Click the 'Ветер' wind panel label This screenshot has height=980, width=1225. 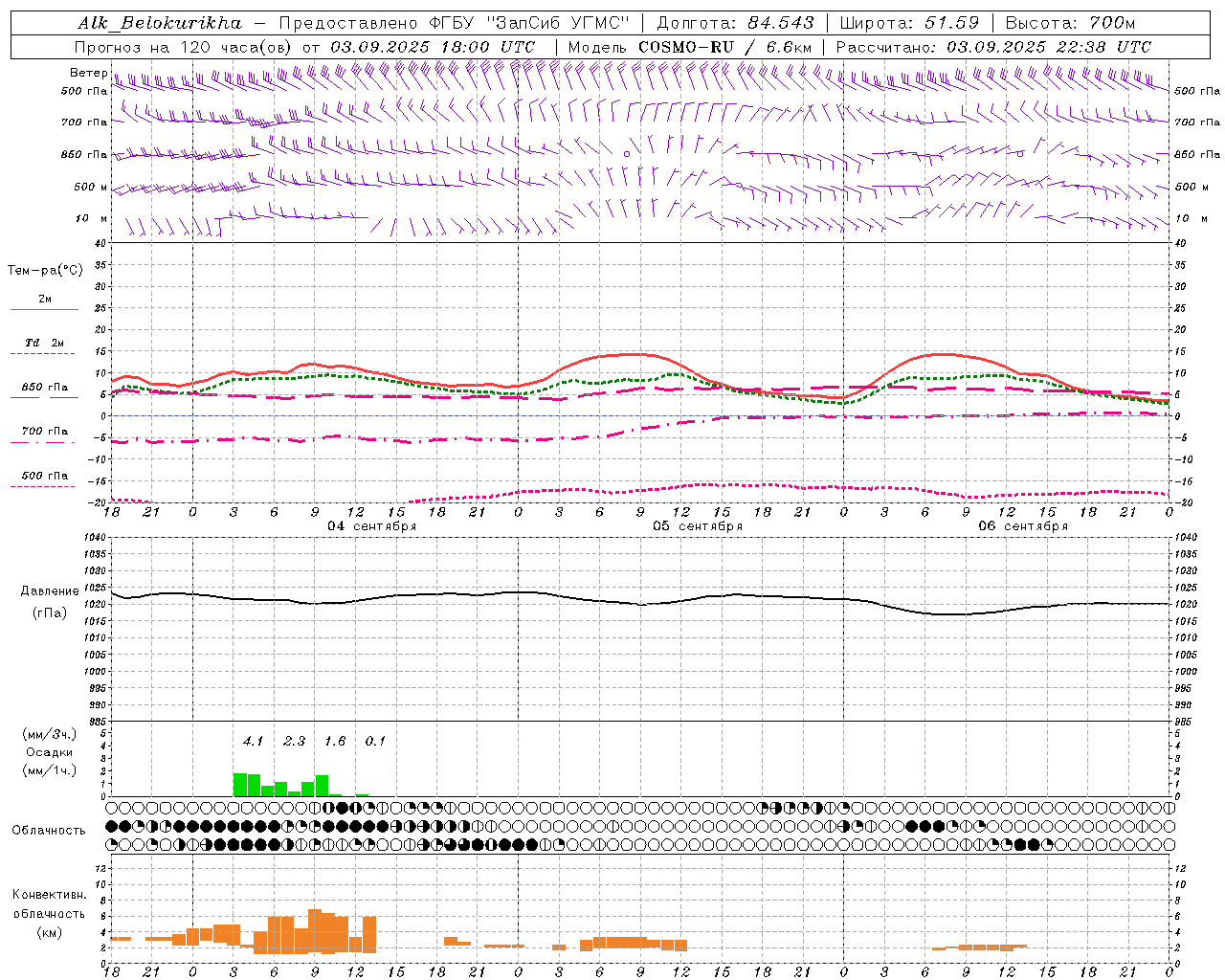pos(89,73)
